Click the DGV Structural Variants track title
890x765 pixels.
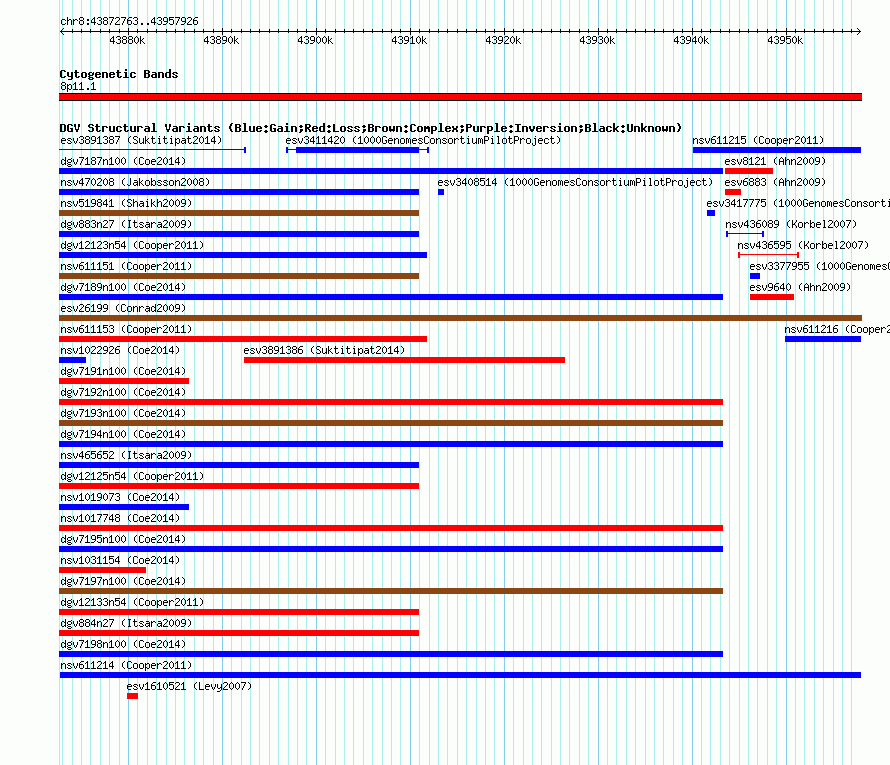[371, 128]
